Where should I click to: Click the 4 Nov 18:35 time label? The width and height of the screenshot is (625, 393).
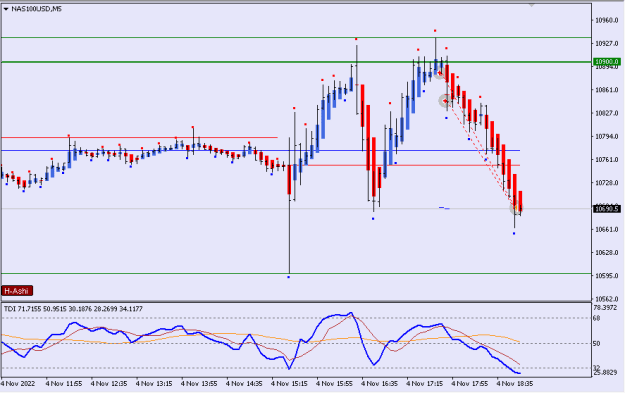[x=514, y=384]
